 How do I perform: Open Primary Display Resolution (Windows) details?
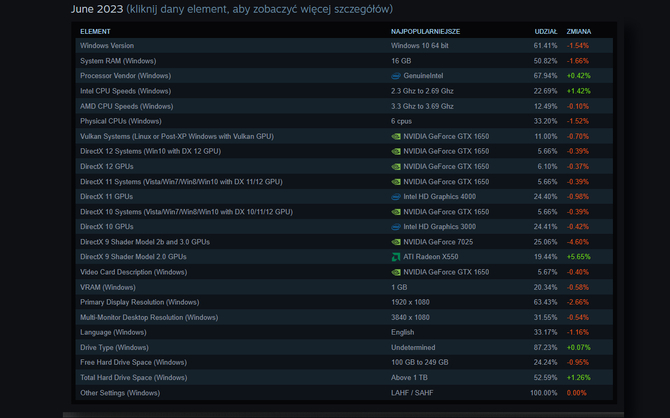click(x=344, y=302)
